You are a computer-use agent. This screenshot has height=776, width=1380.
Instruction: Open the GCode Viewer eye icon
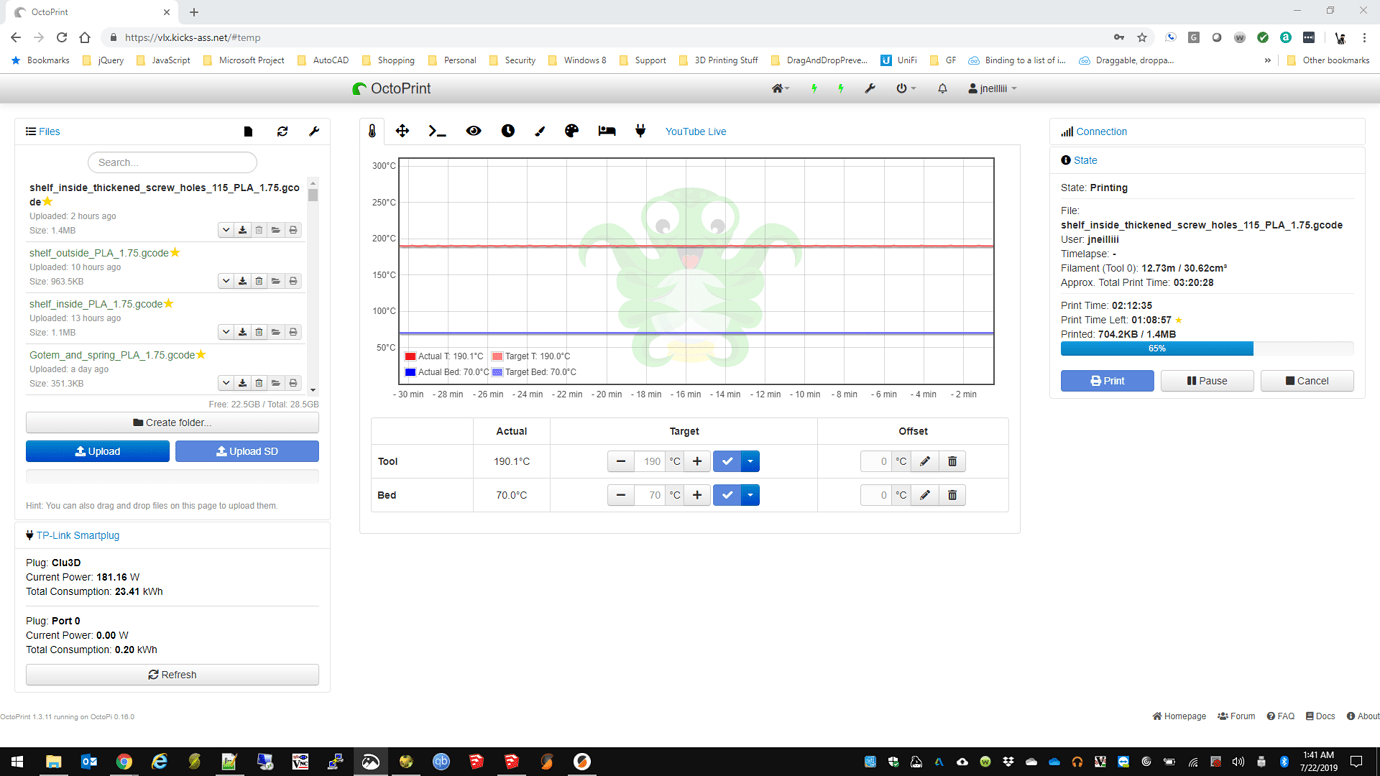point(473,131)
